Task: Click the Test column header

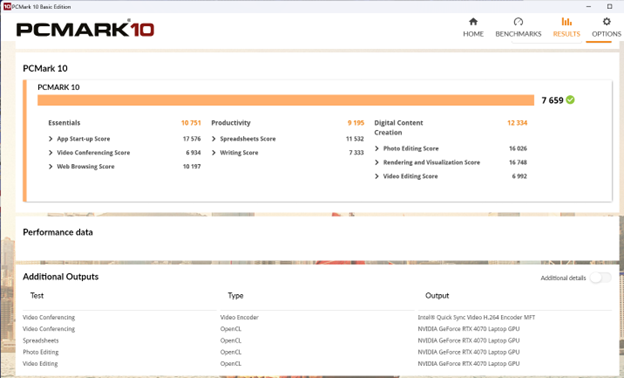Action: (x=37, y=296)
